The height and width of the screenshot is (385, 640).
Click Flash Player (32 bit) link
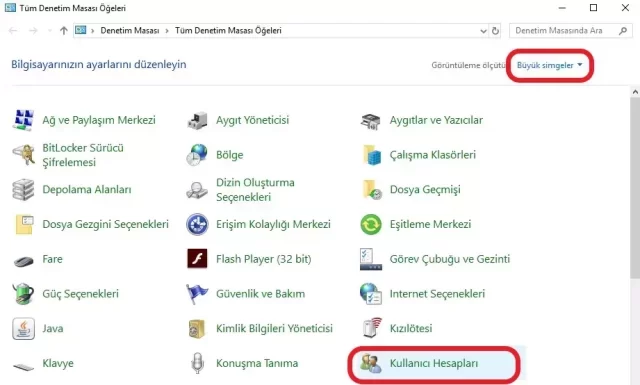point(264,259)
